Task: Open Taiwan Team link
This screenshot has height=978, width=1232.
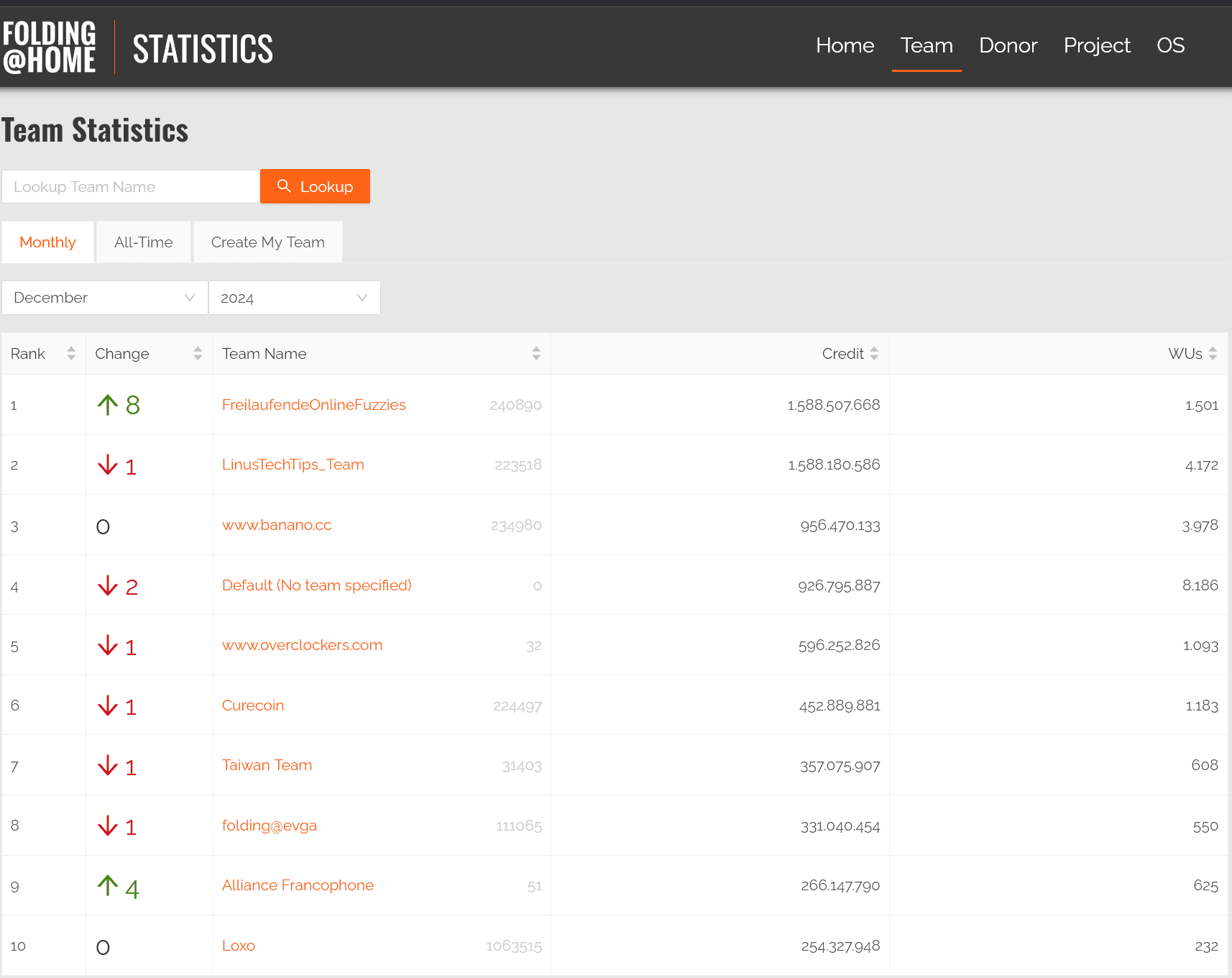Action: tap(267, 765)
